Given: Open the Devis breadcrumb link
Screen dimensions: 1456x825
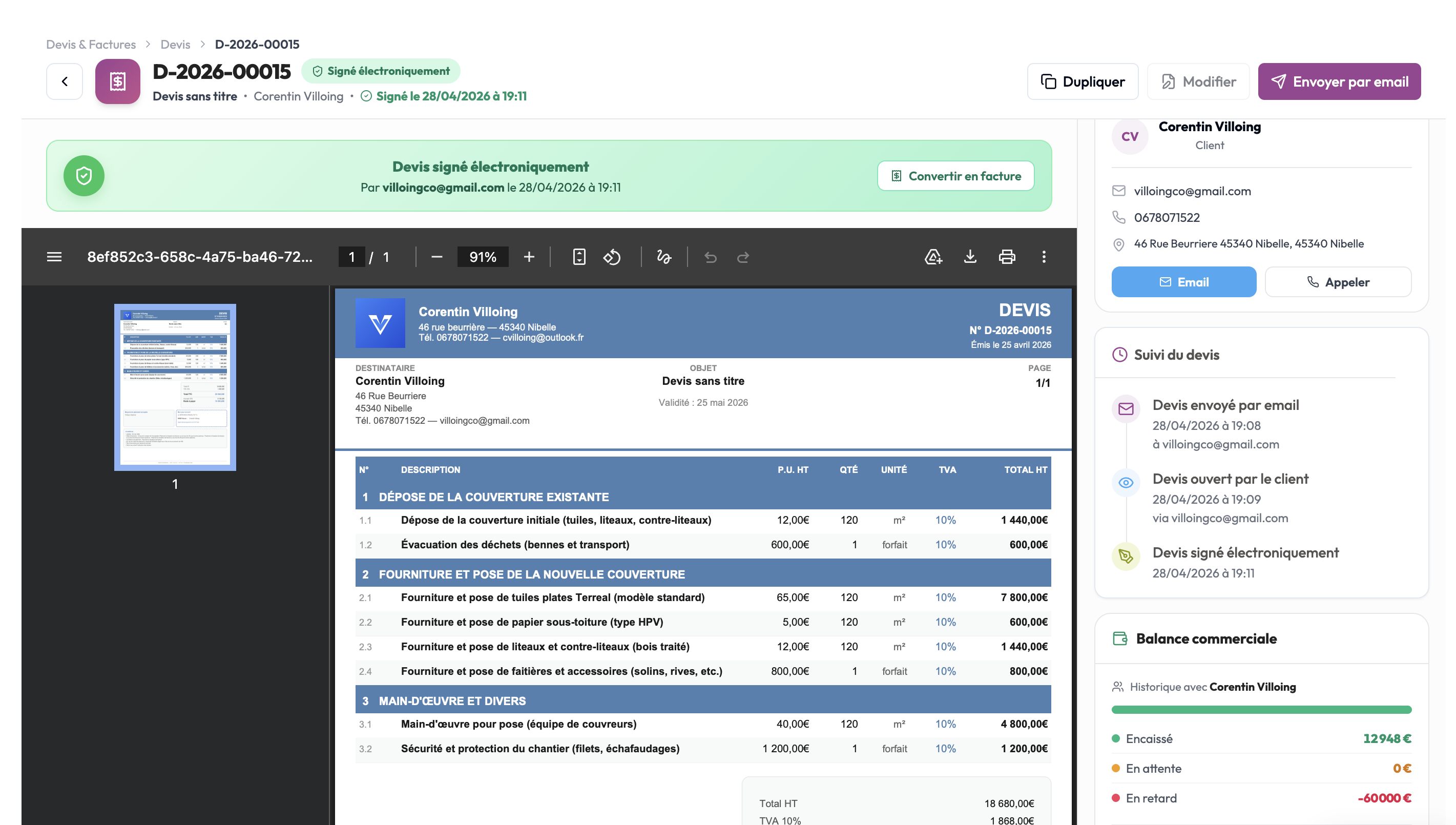Looking at the screenshot, I should [x=175, y=44].
